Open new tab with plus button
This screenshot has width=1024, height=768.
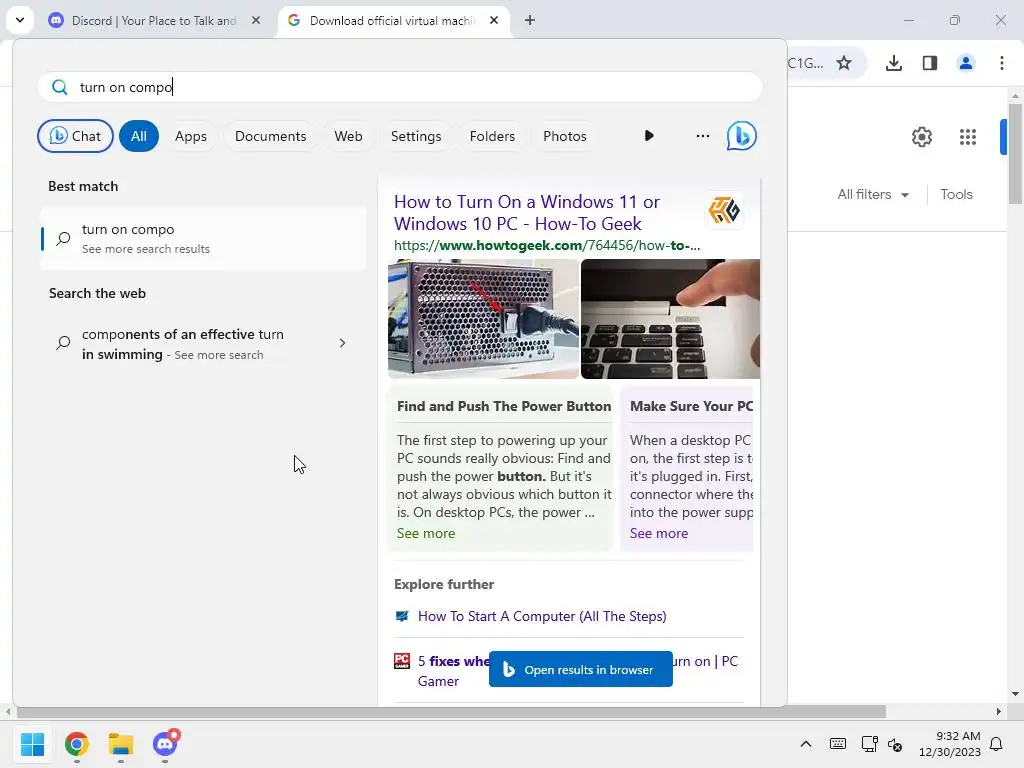(530, 20)
